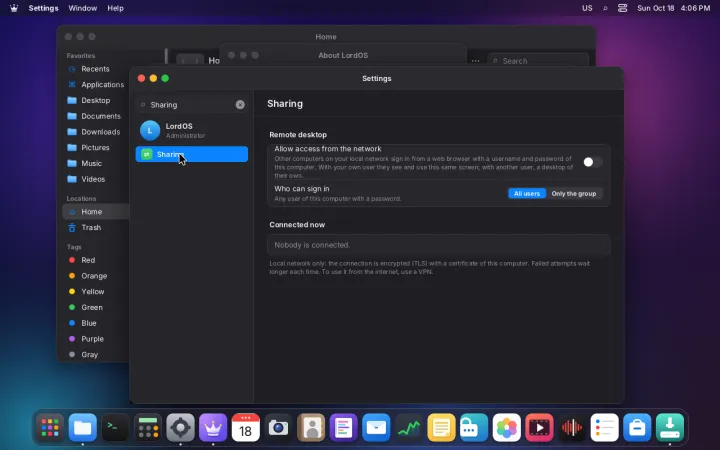Open the Reminders list app in the dock

[604, 428]
